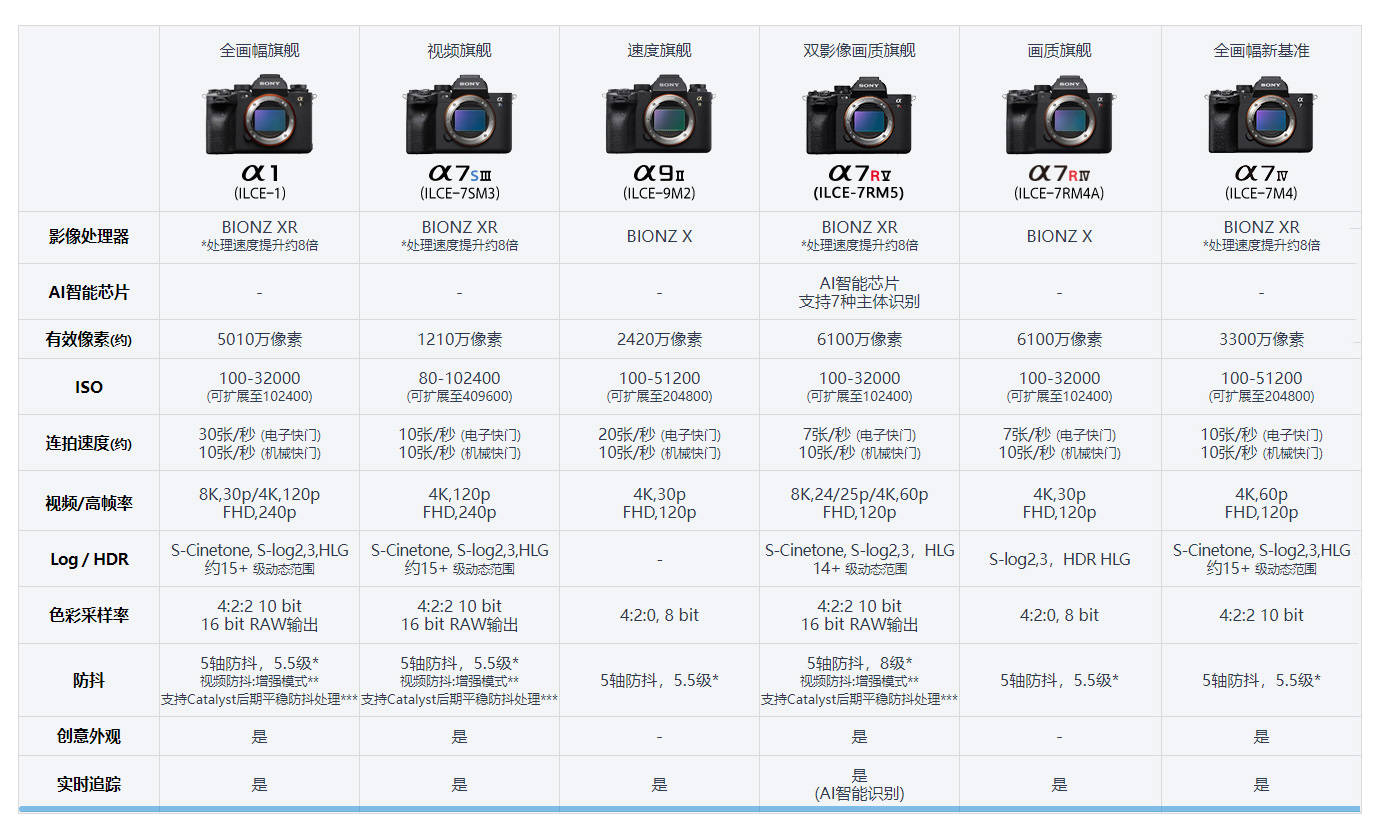Click the blue bar at the table bottom

[690, 808]
